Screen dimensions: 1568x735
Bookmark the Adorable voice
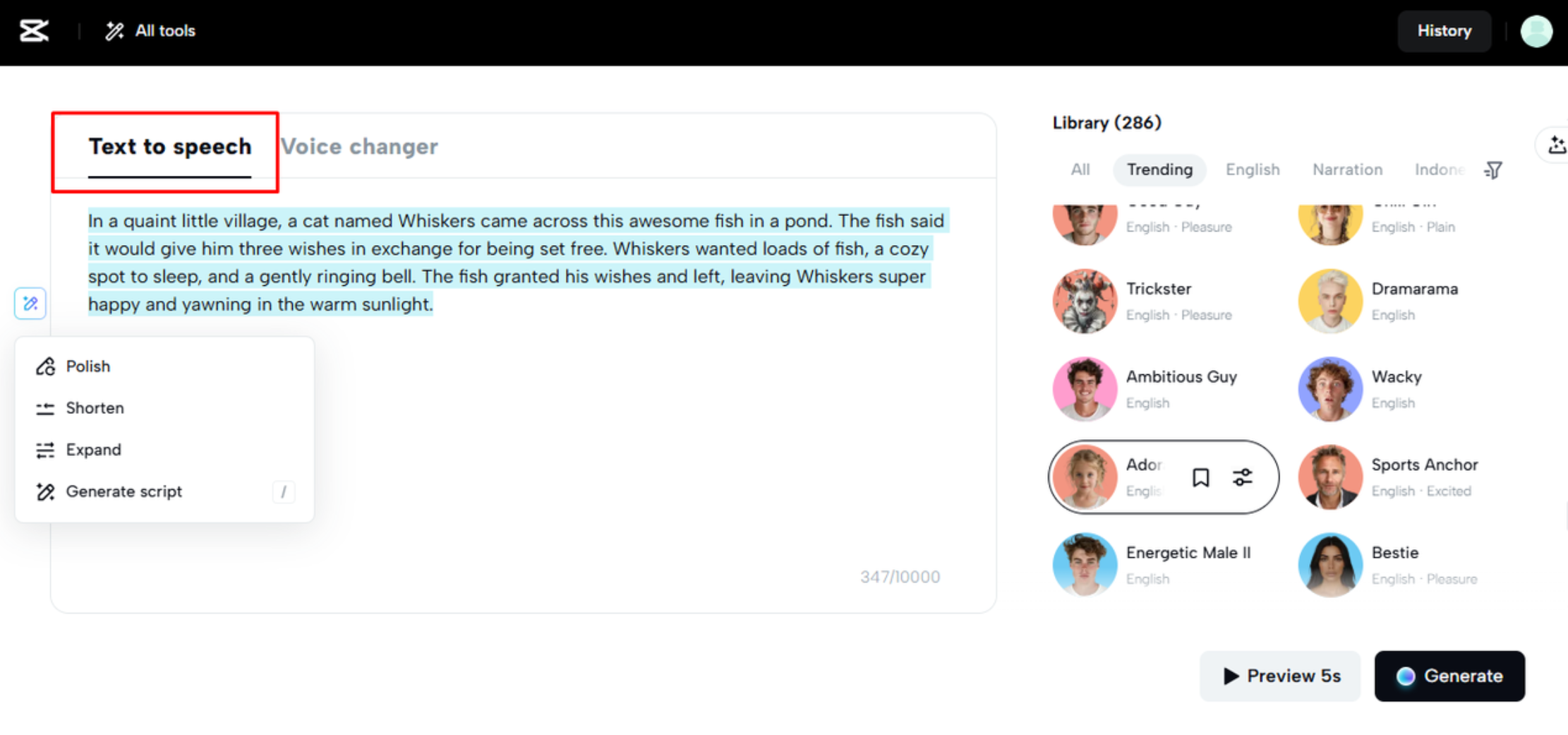pos(1200,478)
